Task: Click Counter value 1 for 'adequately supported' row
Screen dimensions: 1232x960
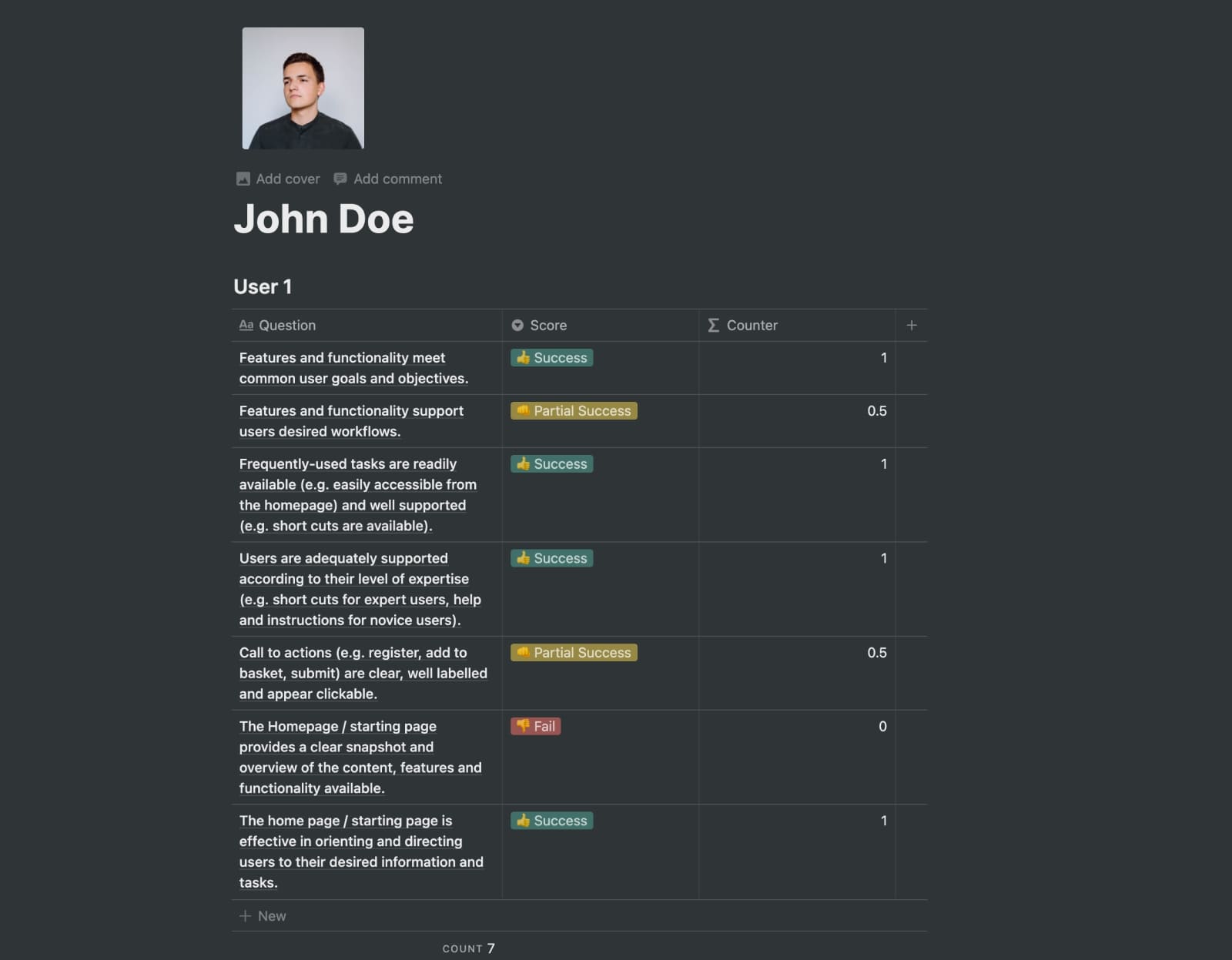Action: (884, 558)
